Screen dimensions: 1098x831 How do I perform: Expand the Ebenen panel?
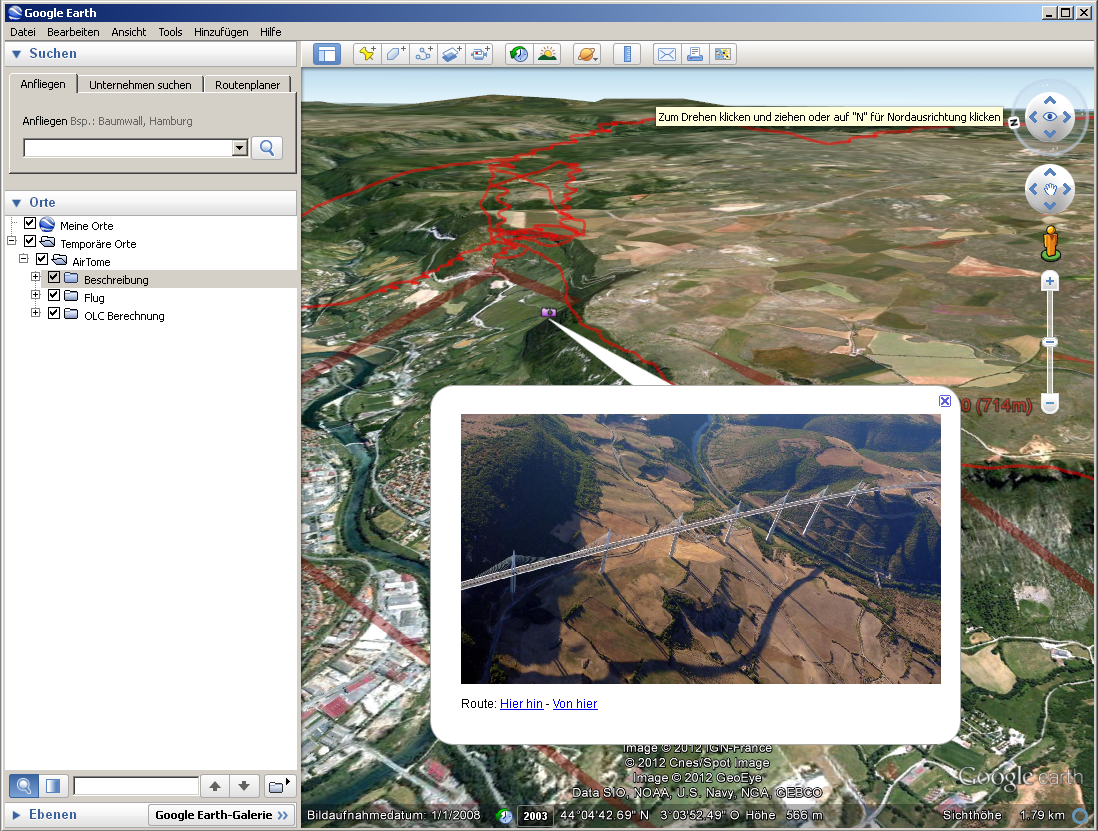[17, 815]
